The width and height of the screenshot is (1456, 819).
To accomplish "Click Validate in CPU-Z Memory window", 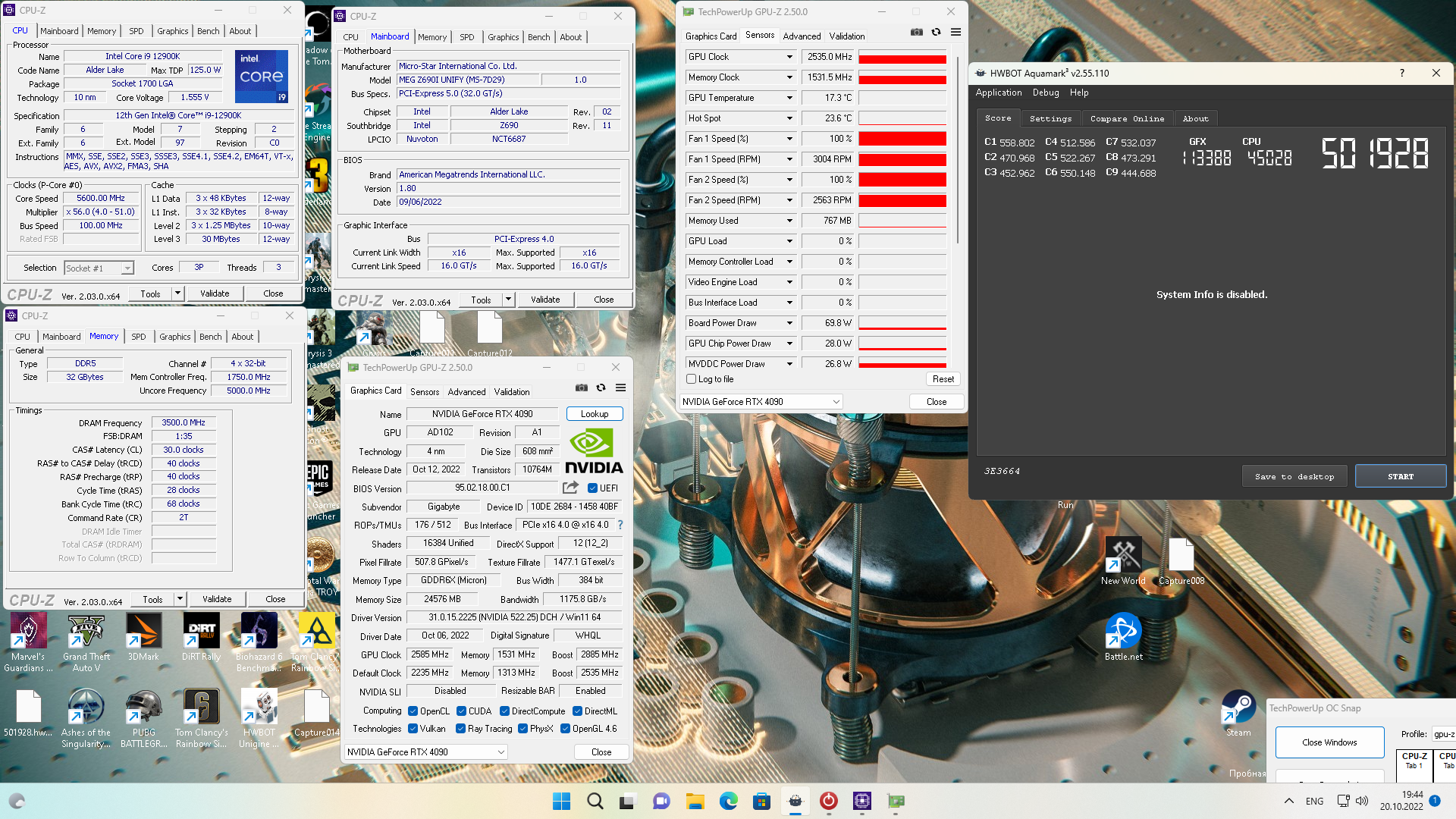I will (x=217, y=599).
